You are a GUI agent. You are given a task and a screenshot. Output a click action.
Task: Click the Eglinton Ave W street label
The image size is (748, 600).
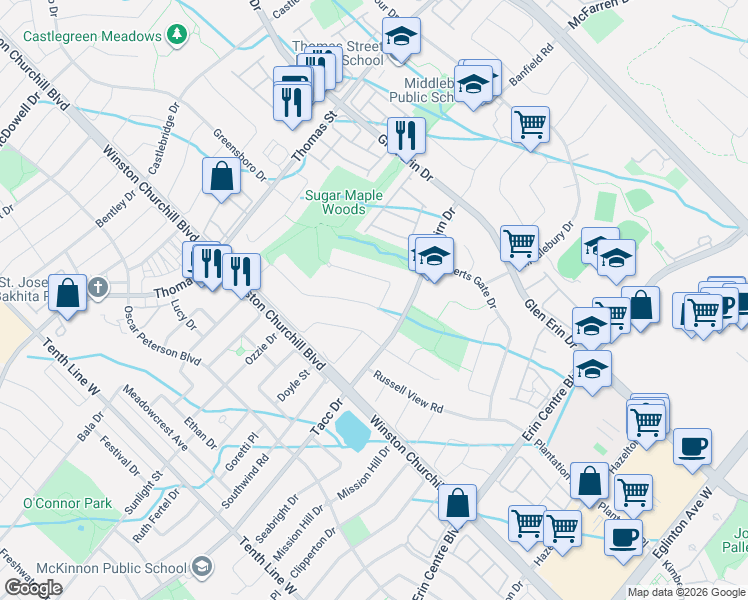682,523
